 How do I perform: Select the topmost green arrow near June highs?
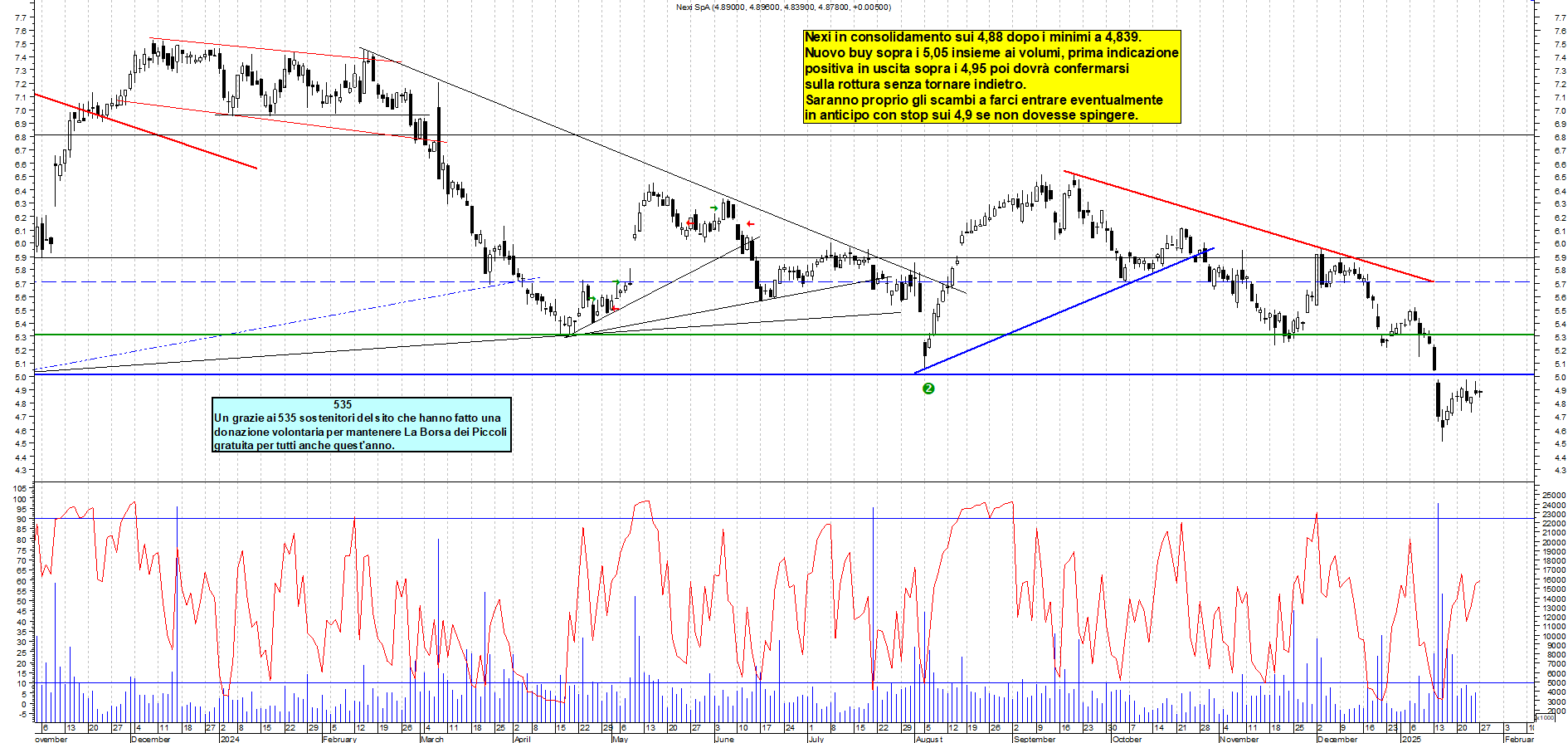[x=713, y=208]
